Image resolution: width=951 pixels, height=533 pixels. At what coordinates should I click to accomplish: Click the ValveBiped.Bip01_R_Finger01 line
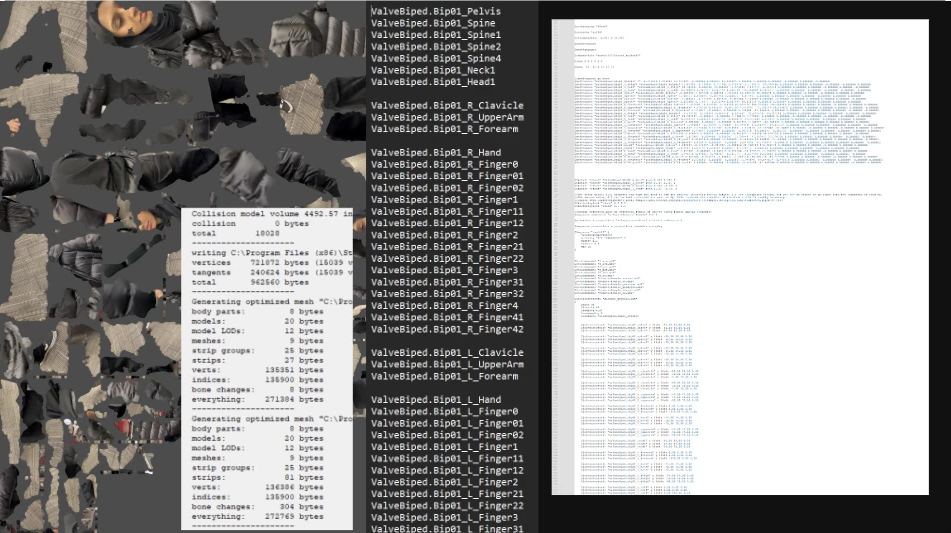click(448, 176)
